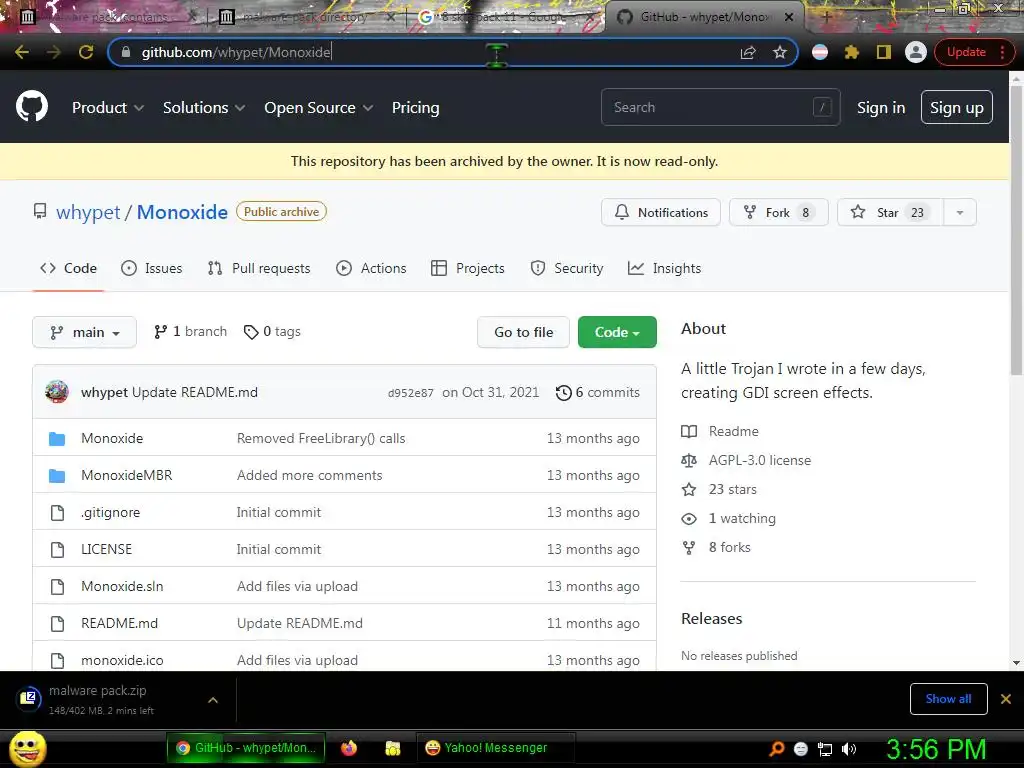Open the Monoxide folder

pos(112,438)
